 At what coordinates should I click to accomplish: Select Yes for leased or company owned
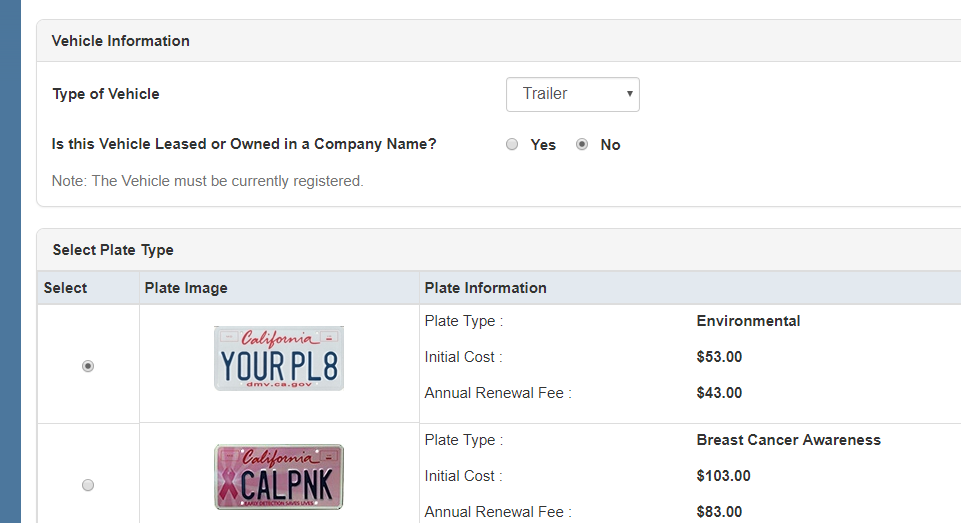coord(512,144)
